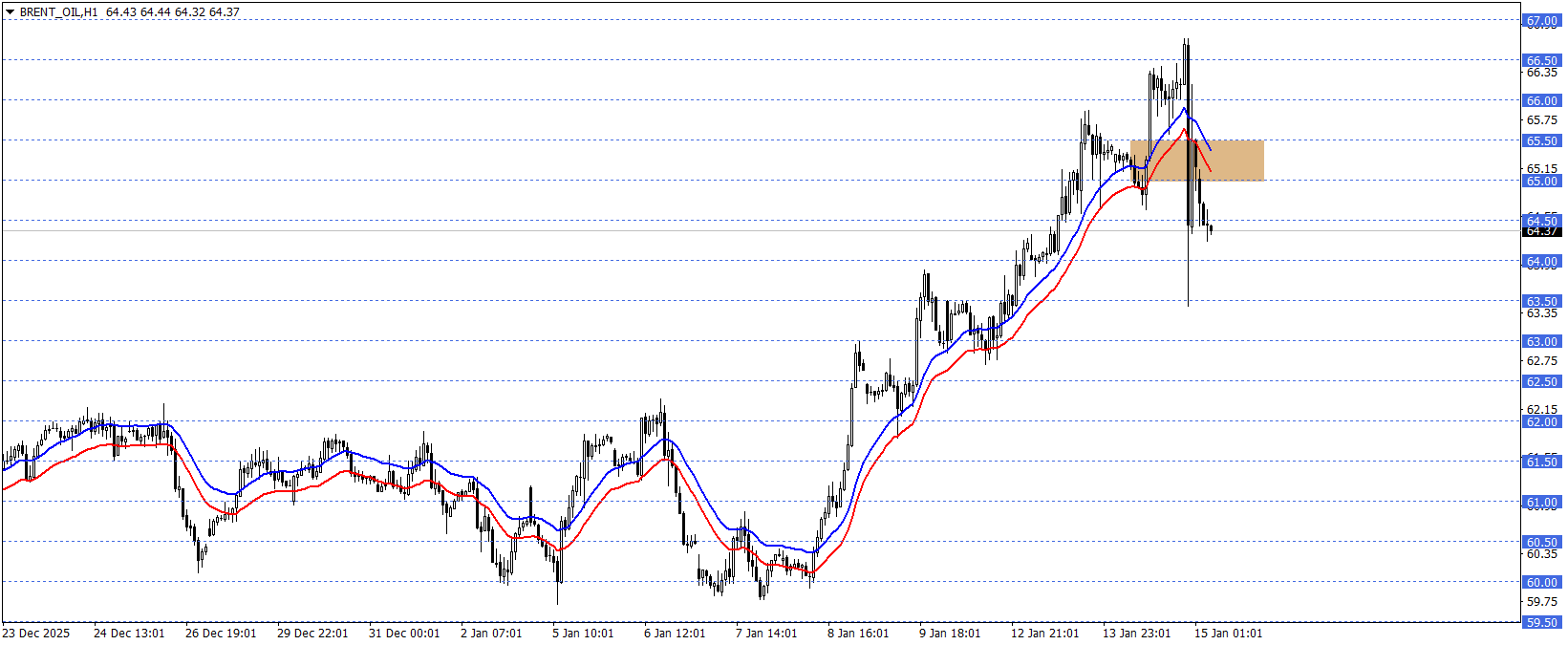
Task: Click the 8 Jan 16:01 time axis label
Action: [x=858, y=634]
